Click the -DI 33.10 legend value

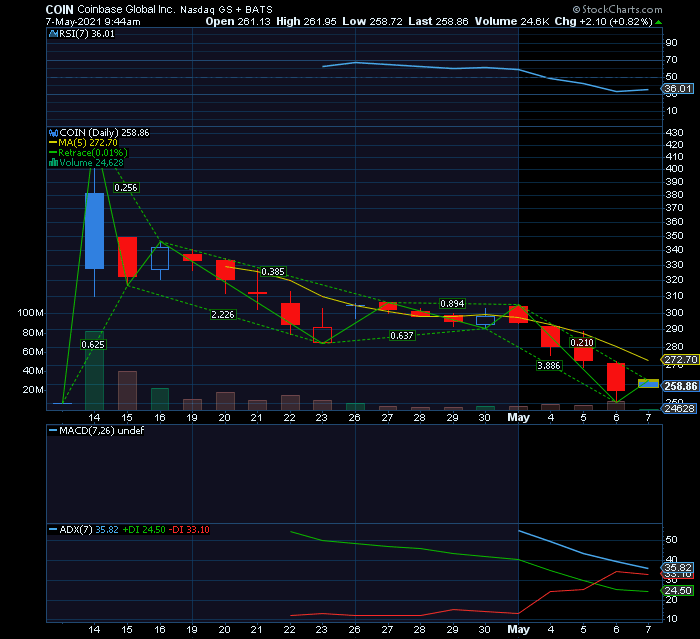click(x=189, y=530)
